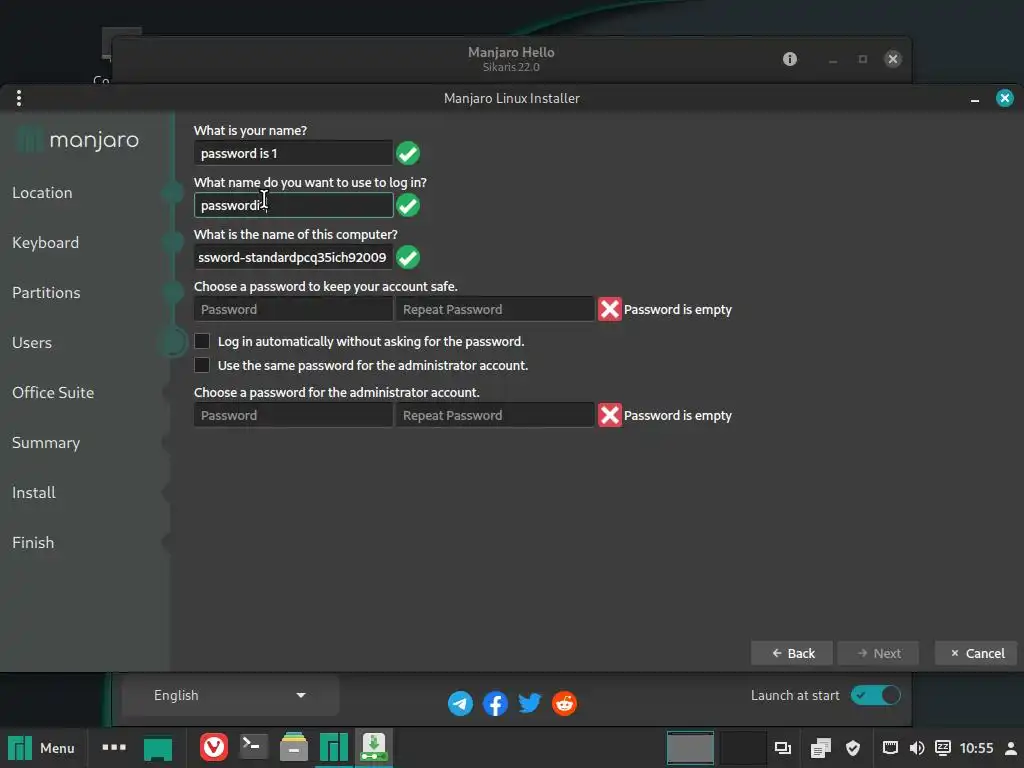Open the user account tray icon
This screenshot has width=1024, height=768.
1011,748
